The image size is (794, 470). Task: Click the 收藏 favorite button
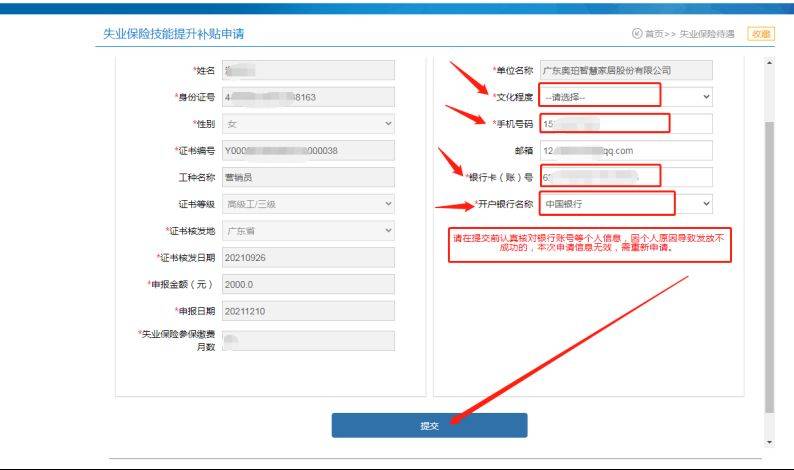[x=760, y=34]
